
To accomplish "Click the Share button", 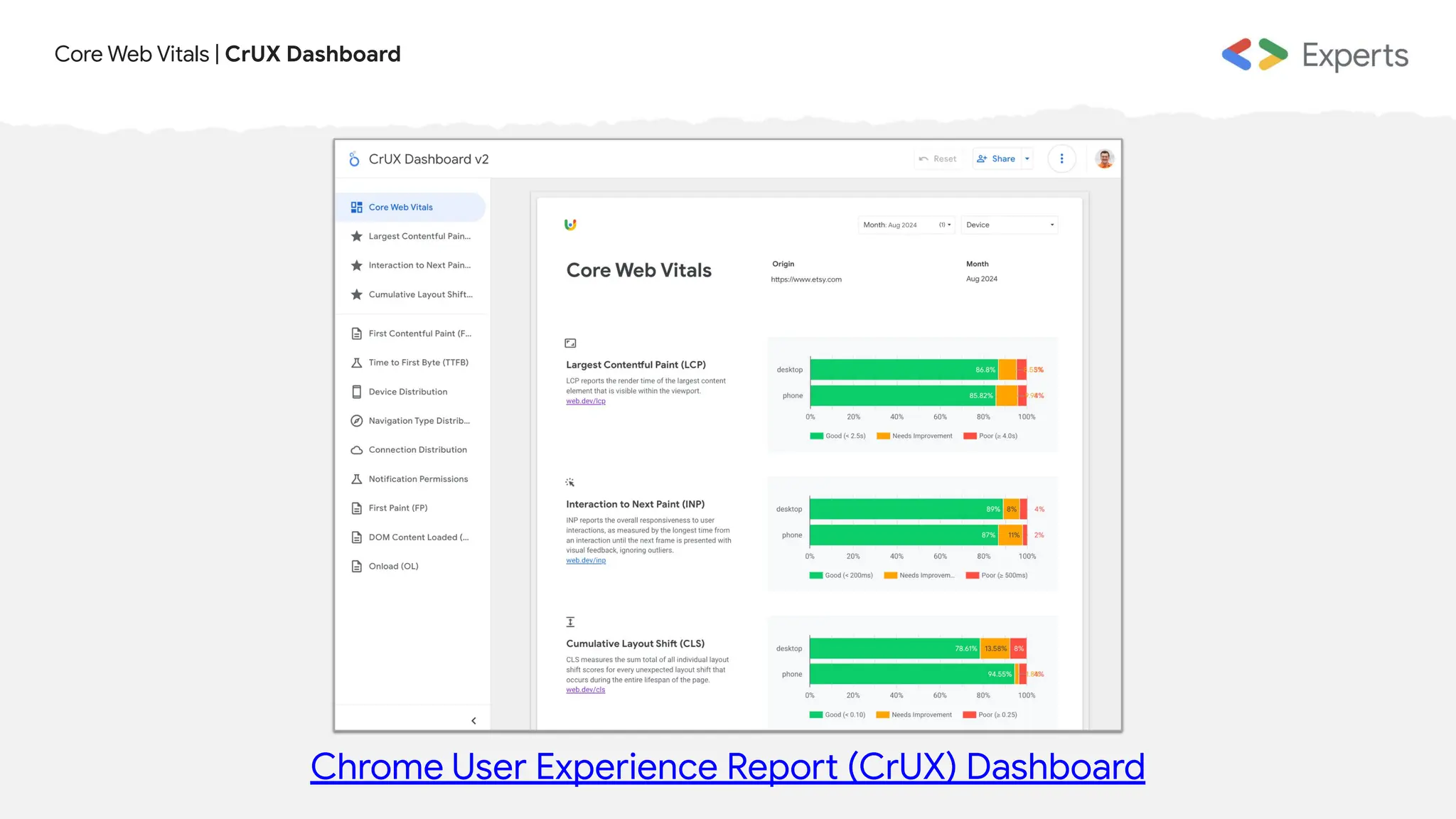I will click(x=997, y=159).
